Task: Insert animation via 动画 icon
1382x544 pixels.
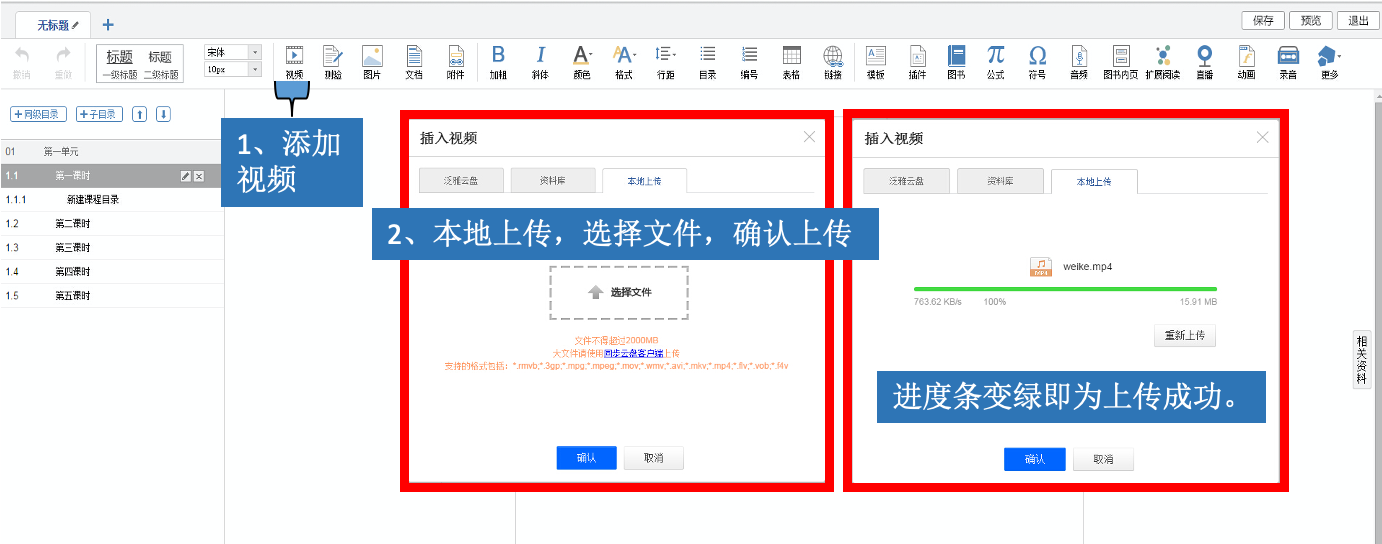Action: click(x=1246, y=56)
